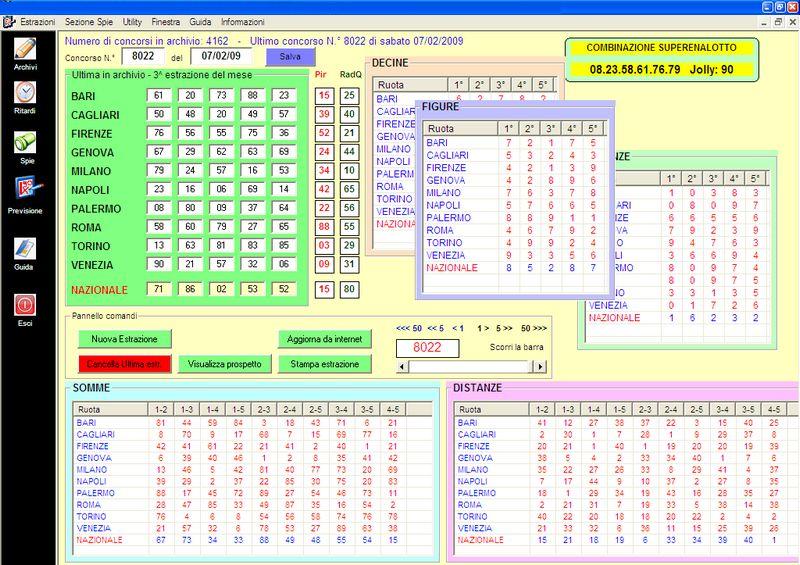Click the Ruota header in FIGURE table

tap(461, 129)
